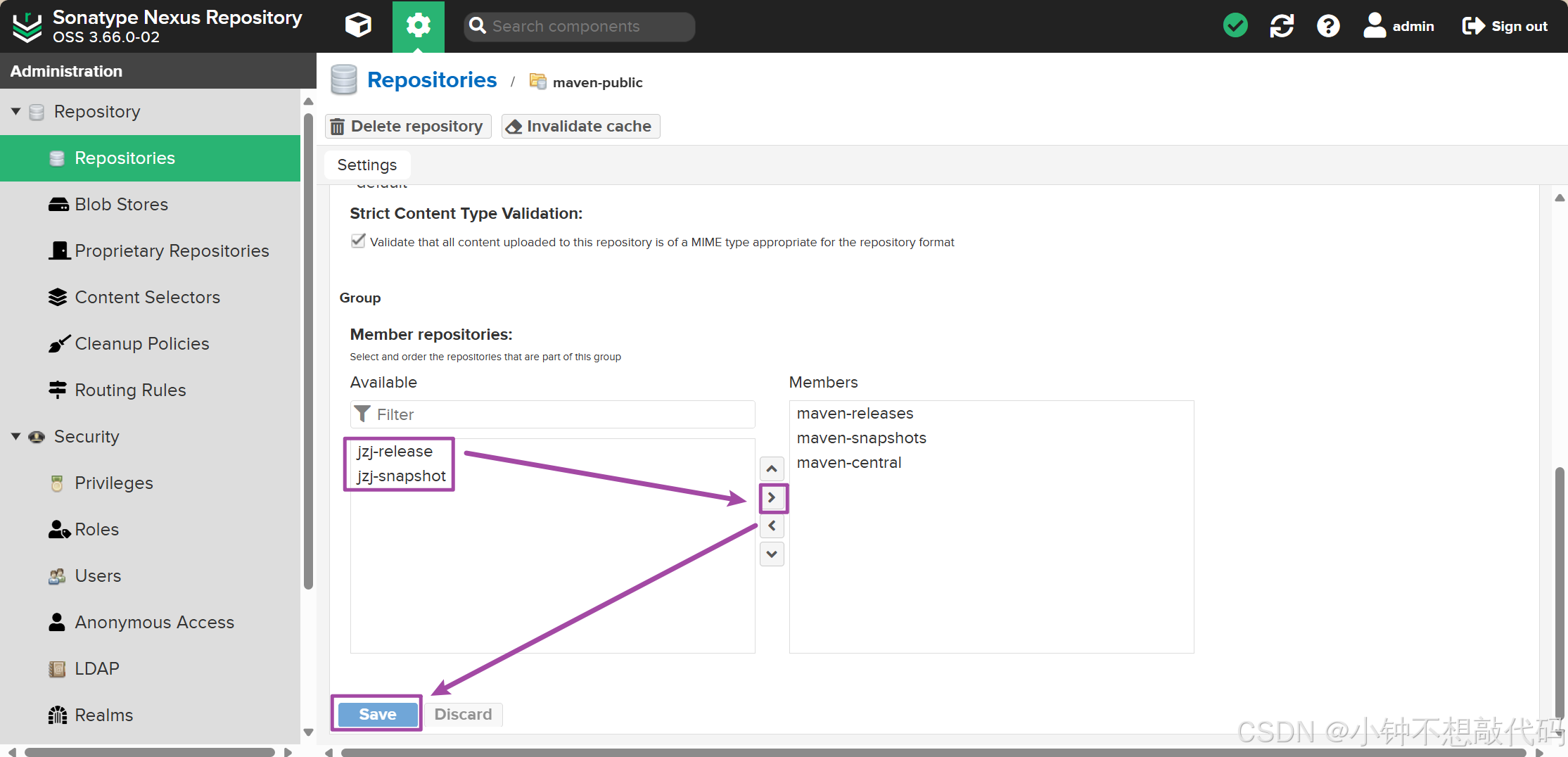Click the Cleanup Policies broom icon
Image resolution: width=1568 pixels, height=757 pixels.
click(59, 344)
